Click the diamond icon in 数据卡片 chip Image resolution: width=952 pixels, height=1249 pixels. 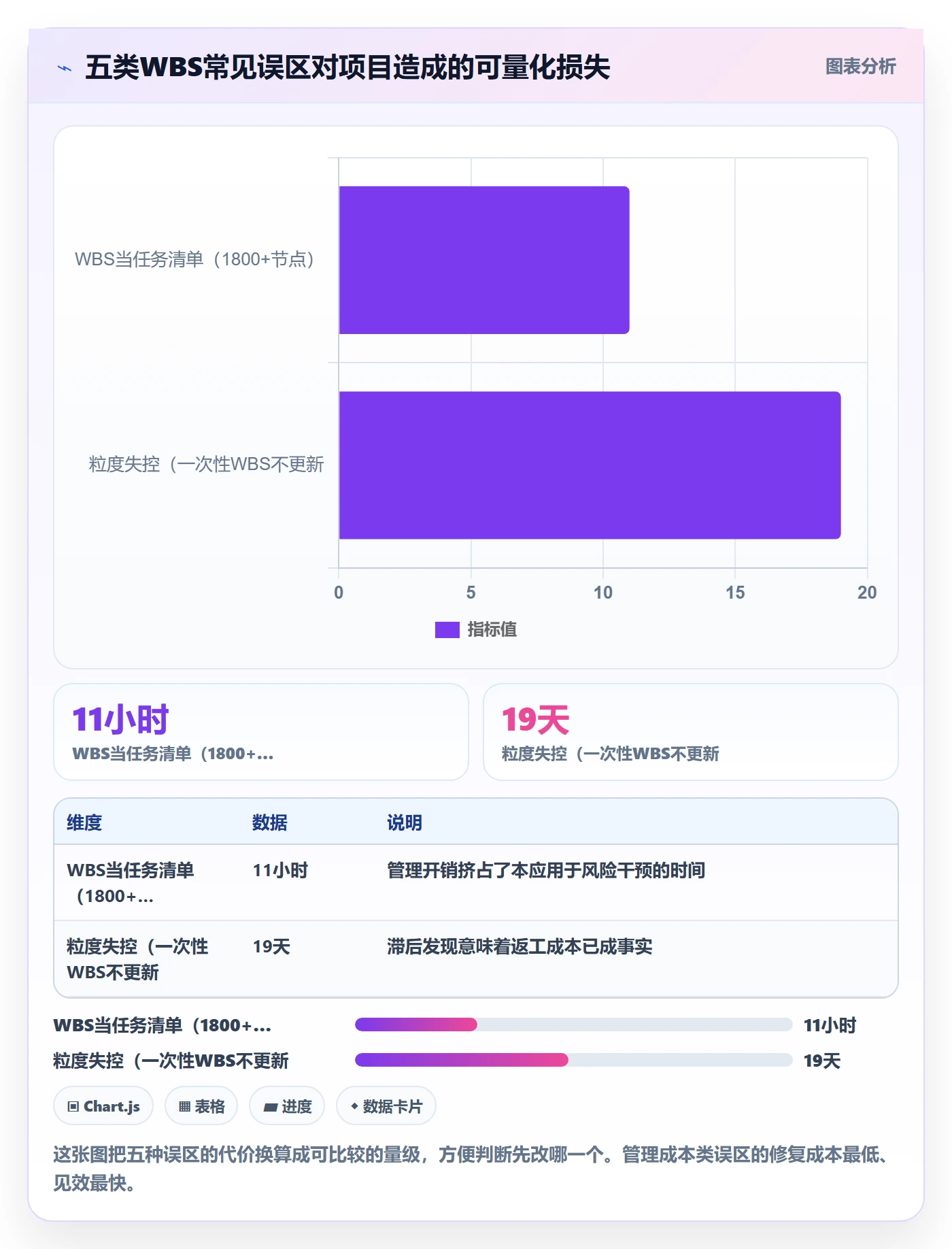tap(354, 1106)
